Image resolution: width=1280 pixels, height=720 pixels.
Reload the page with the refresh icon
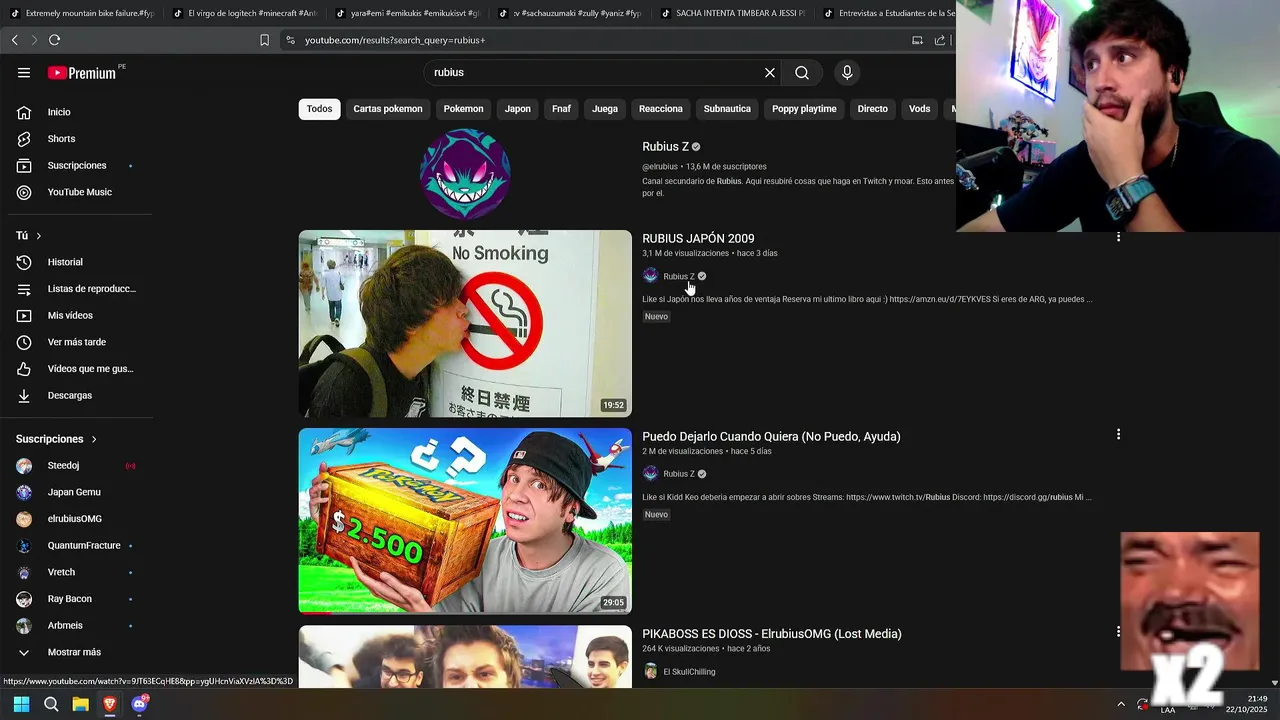pos(54,40)
